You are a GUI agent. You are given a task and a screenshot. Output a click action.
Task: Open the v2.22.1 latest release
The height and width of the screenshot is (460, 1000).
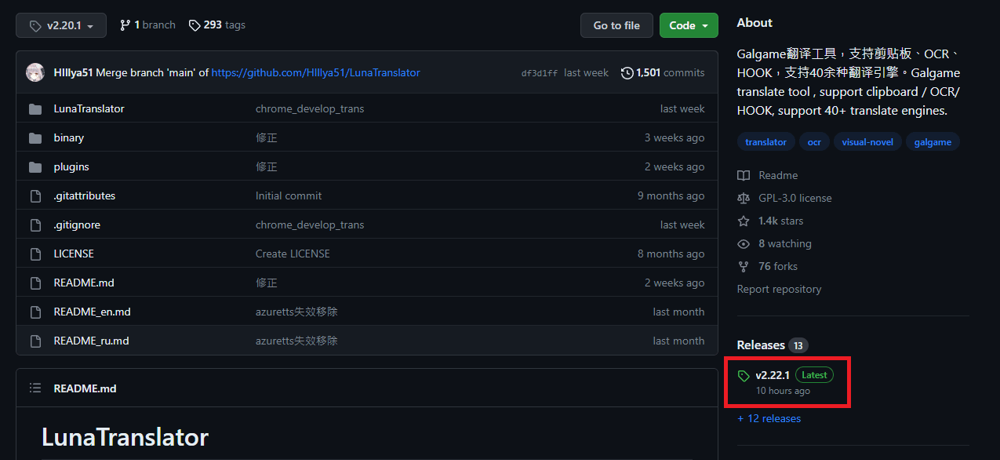tap(770, 375)
